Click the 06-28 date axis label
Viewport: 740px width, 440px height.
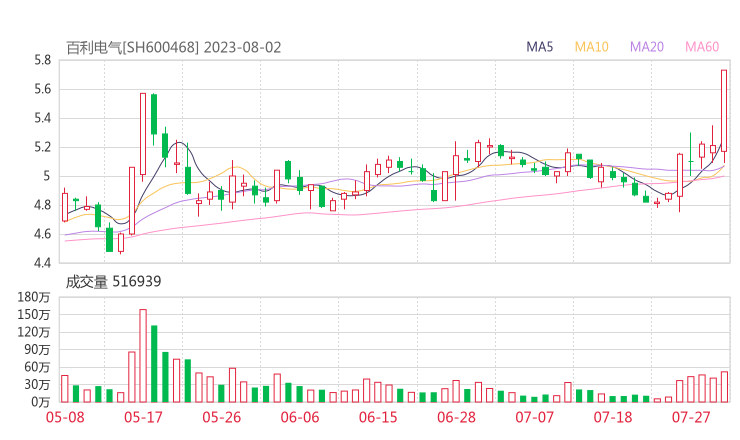pos(456,417)
